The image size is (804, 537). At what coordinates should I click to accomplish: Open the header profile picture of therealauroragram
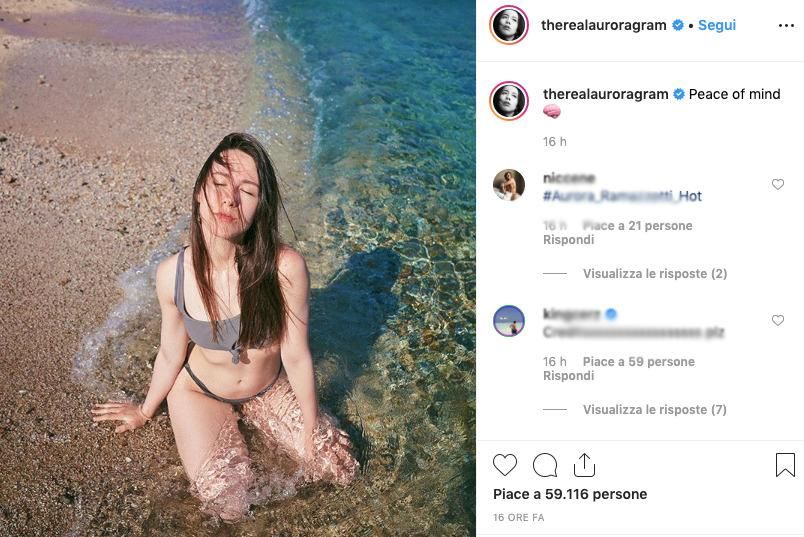pos(509,25)
